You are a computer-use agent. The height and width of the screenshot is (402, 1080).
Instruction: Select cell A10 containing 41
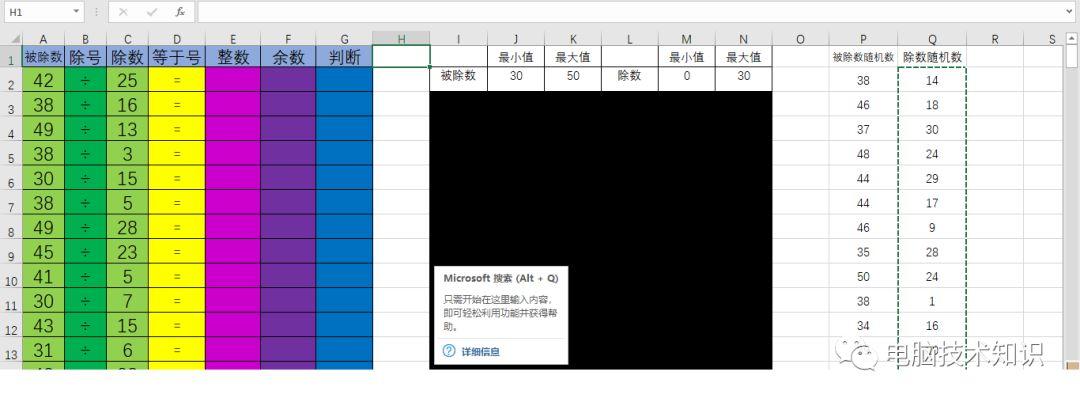43,277
